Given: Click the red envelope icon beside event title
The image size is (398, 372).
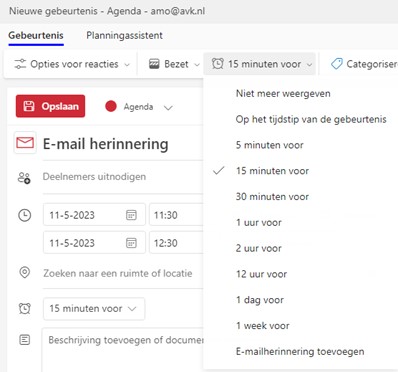Looking at the screenshot, I should pos(25,143).
